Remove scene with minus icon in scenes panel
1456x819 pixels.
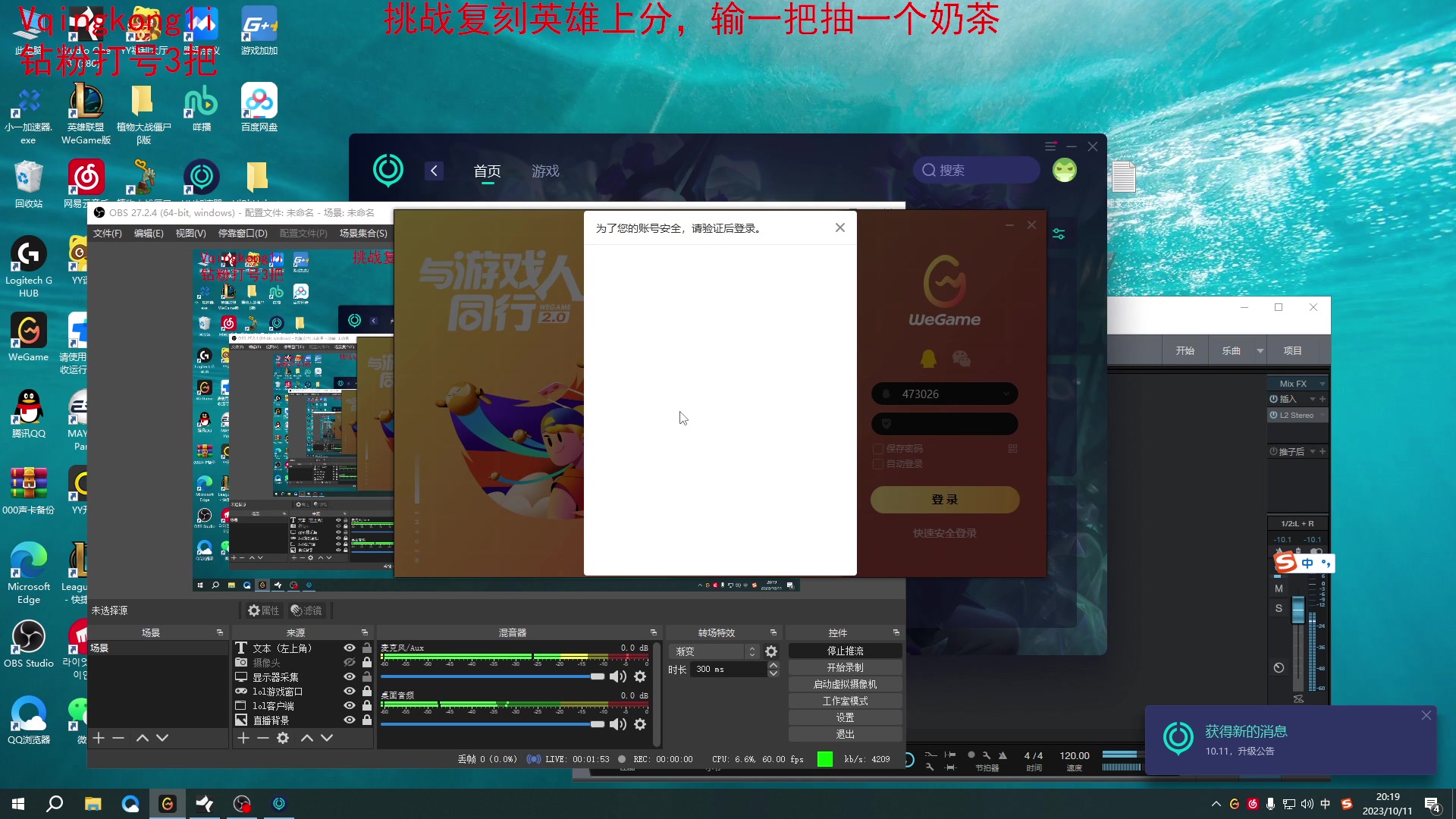pos(118,738)
